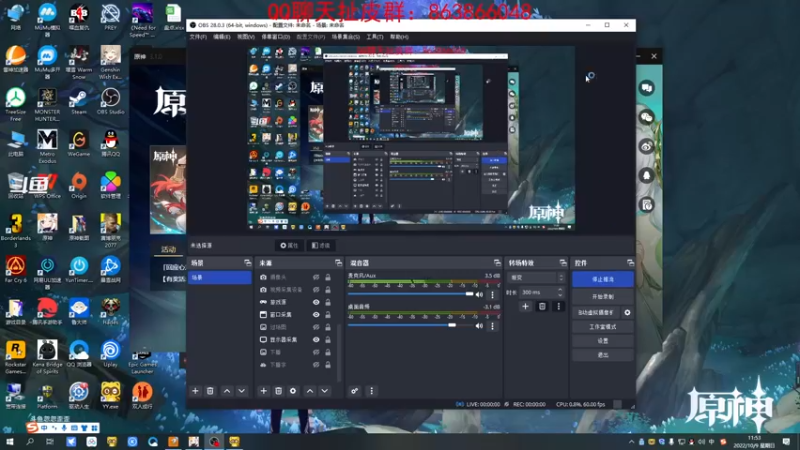Open 工具(T) menu
Image resolution: width=800 pixels, height=450 pixels.
[374, 37]
